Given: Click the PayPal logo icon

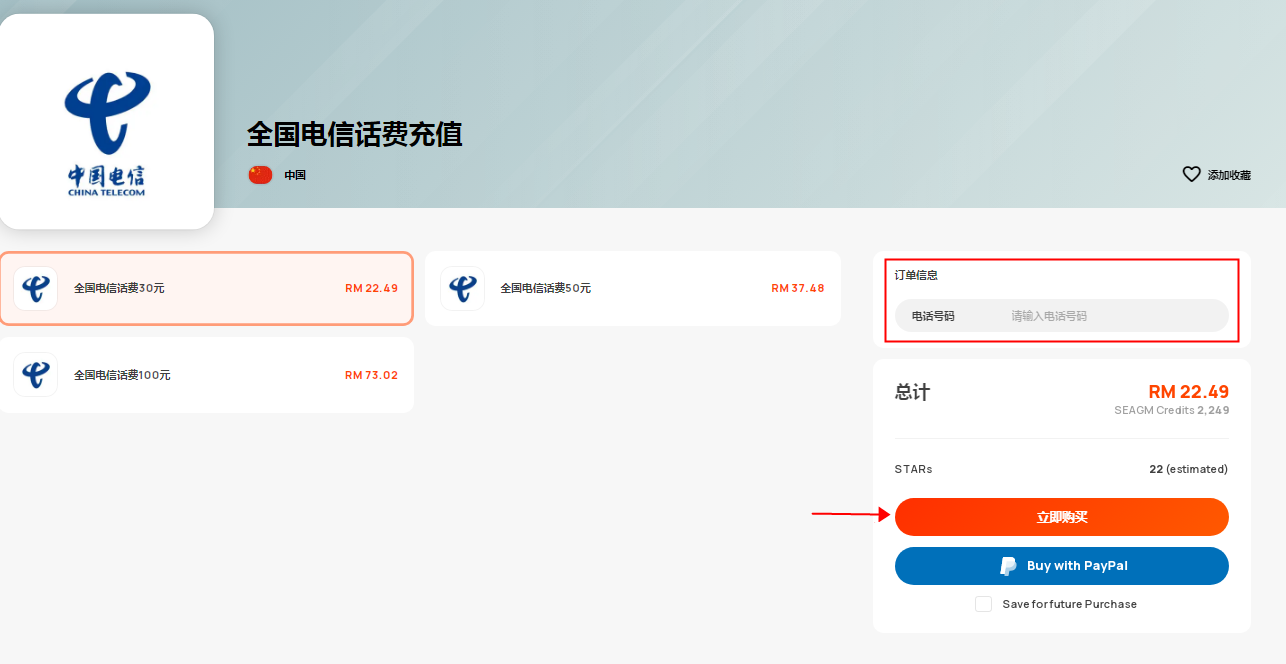Looking at the screenshot, I should click(x=1009, y=566).
